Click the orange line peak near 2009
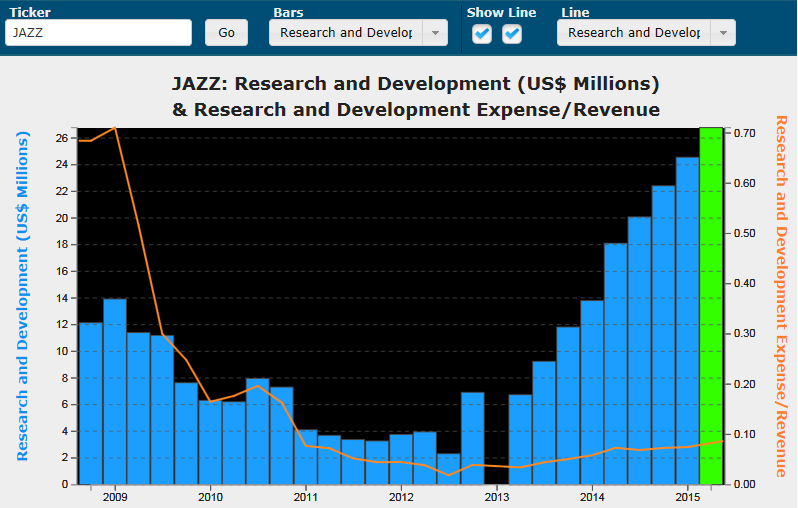The height and width of the screenshot is (508, 798). click(x=115, y=128)
